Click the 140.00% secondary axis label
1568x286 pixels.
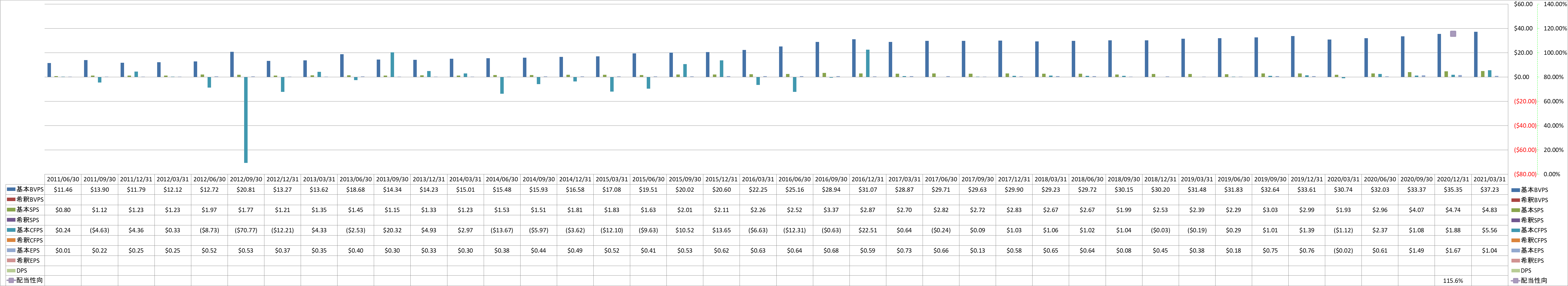[x=1555, y=4]
